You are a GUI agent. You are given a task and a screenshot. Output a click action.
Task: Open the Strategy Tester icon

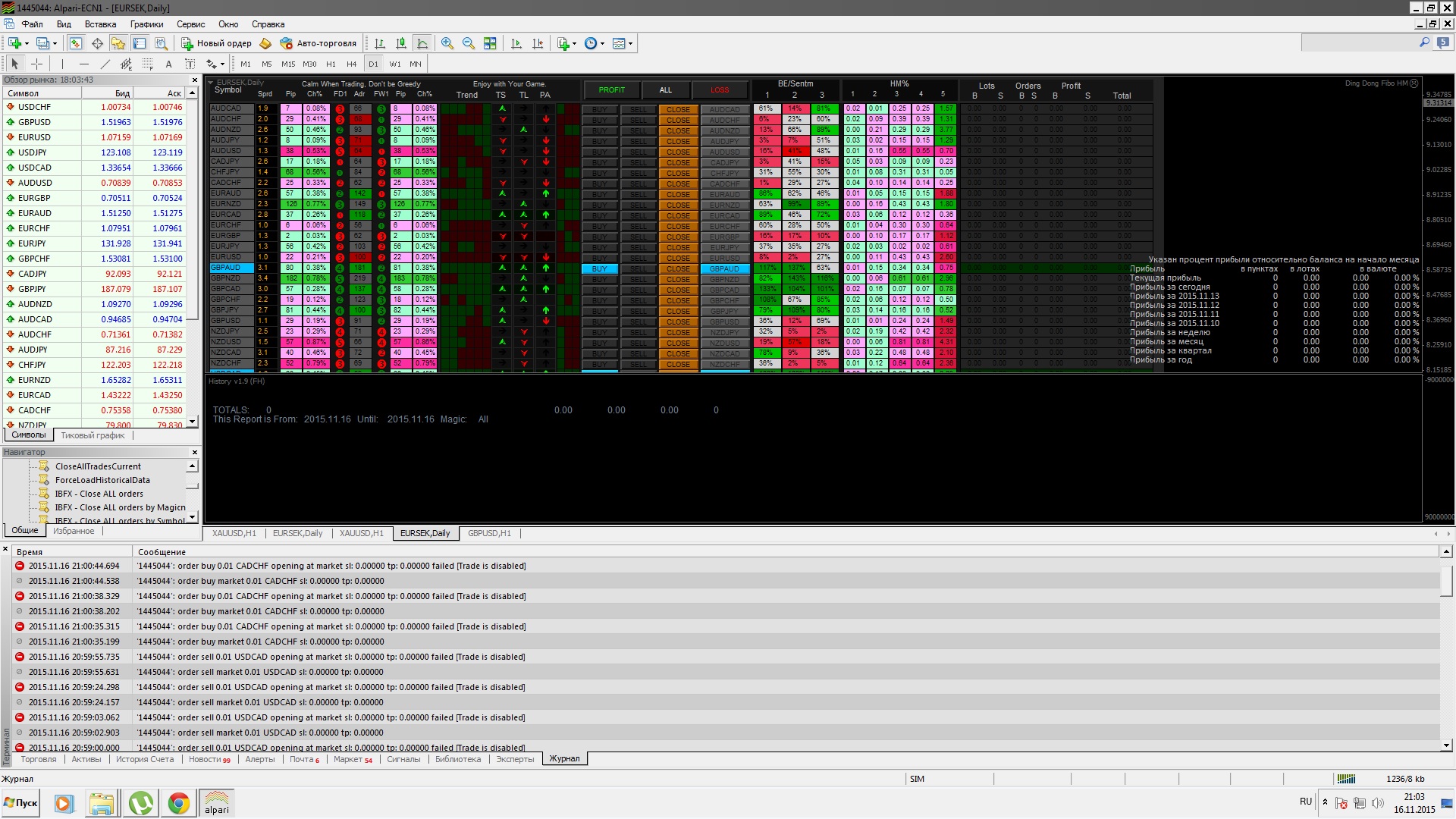161,43
